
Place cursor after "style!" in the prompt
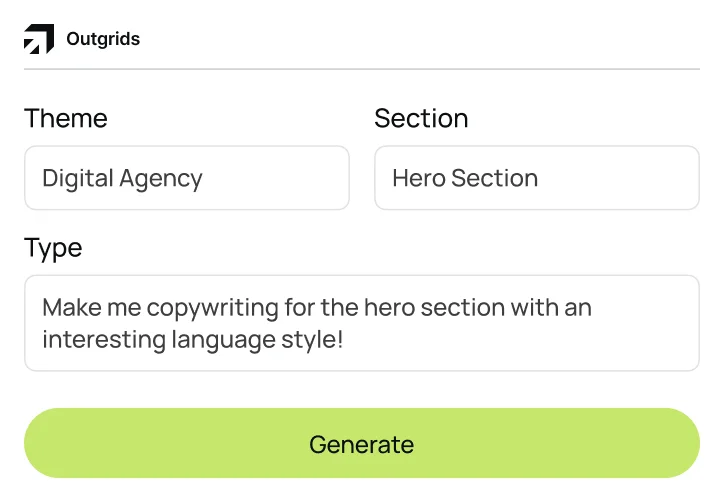(x=345, y=339)
